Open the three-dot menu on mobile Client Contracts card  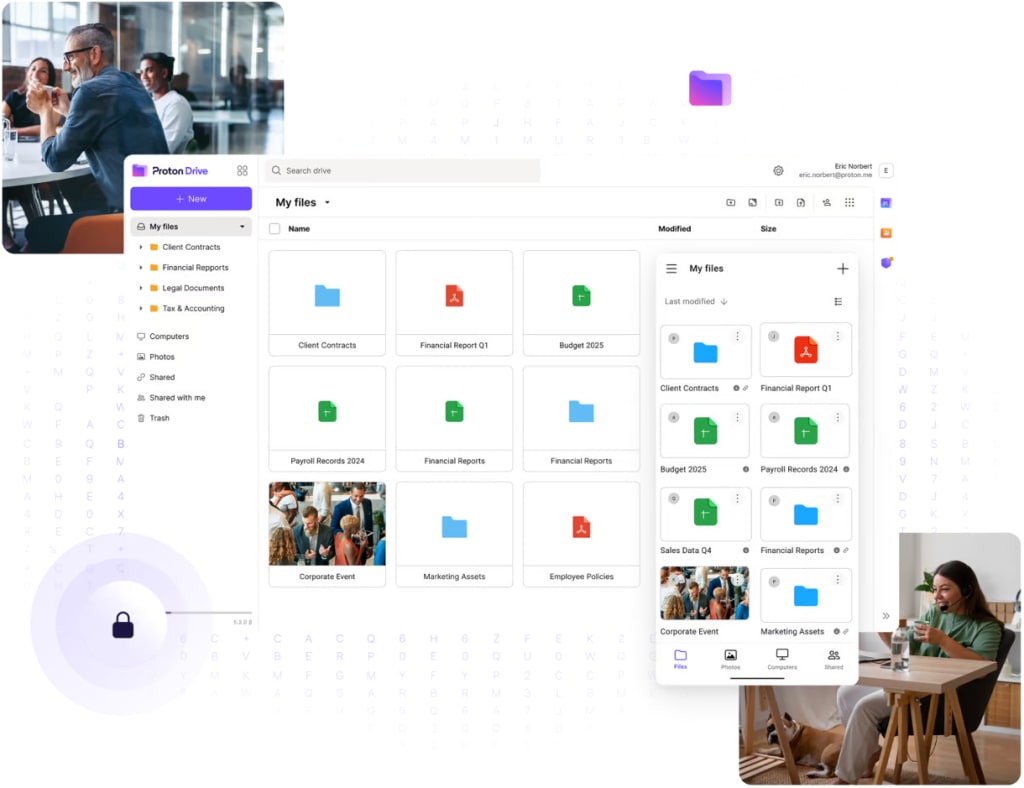coord(737,336)
